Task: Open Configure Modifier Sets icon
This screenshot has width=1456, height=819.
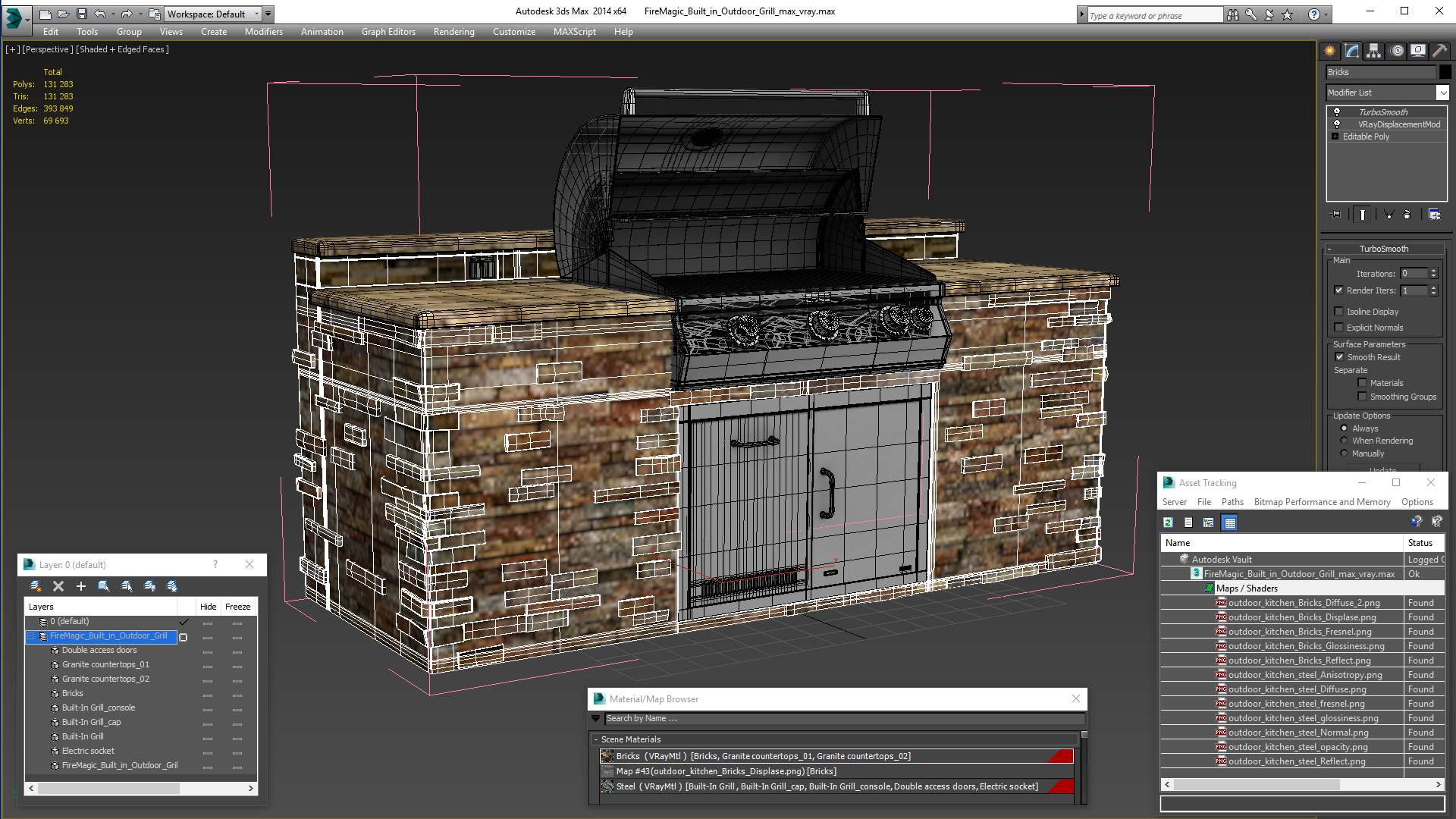Action: tap(1435, 215)
